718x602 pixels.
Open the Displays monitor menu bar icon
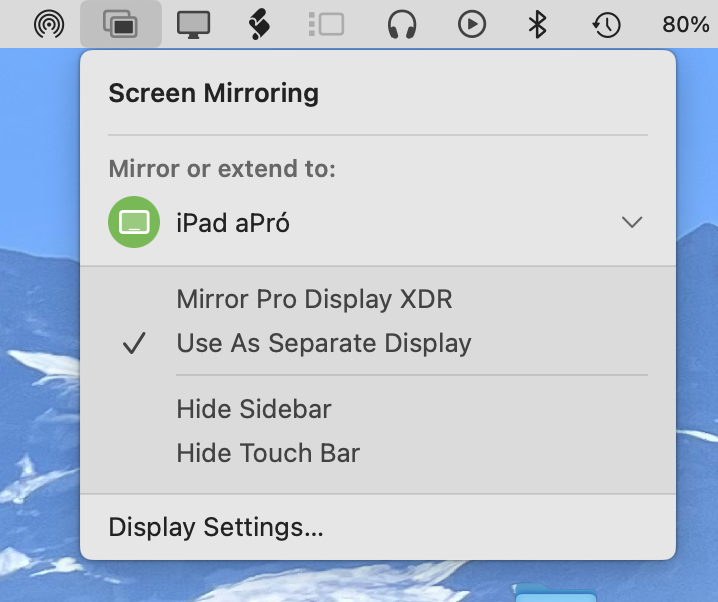(x=193, y=24)
